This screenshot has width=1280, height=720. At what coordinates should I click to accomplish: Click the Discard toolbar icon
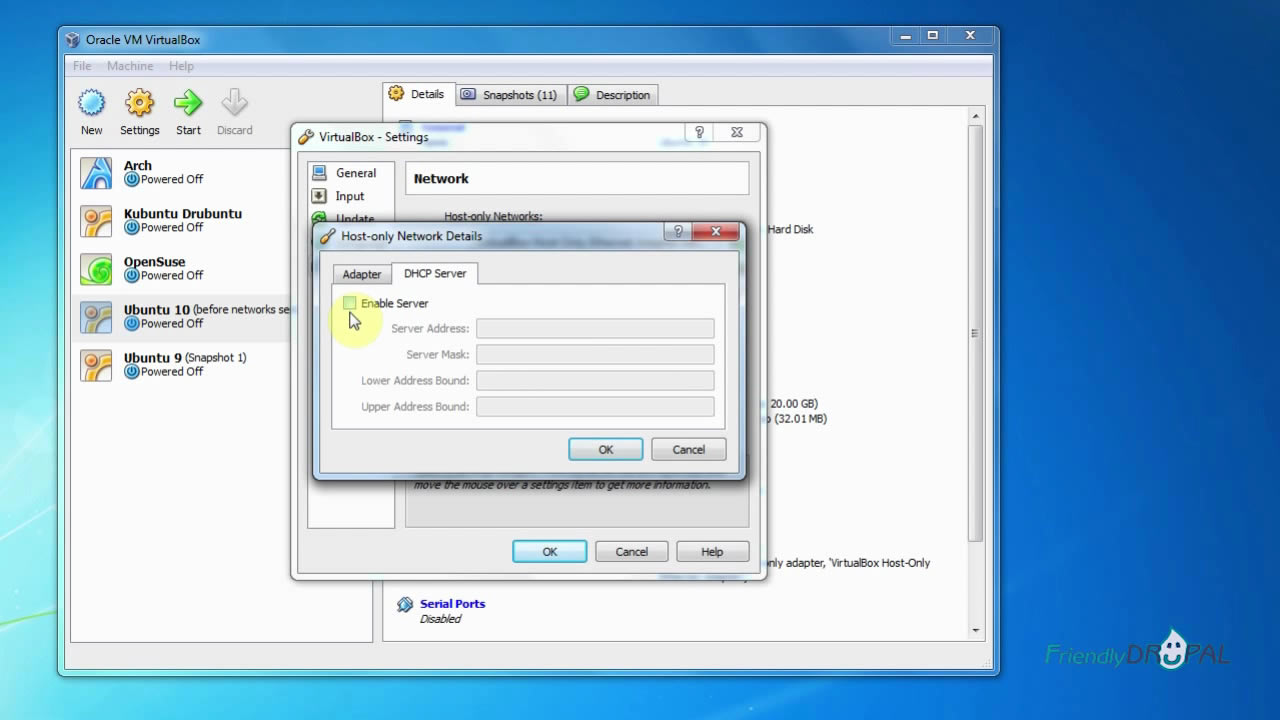[234, 103]
